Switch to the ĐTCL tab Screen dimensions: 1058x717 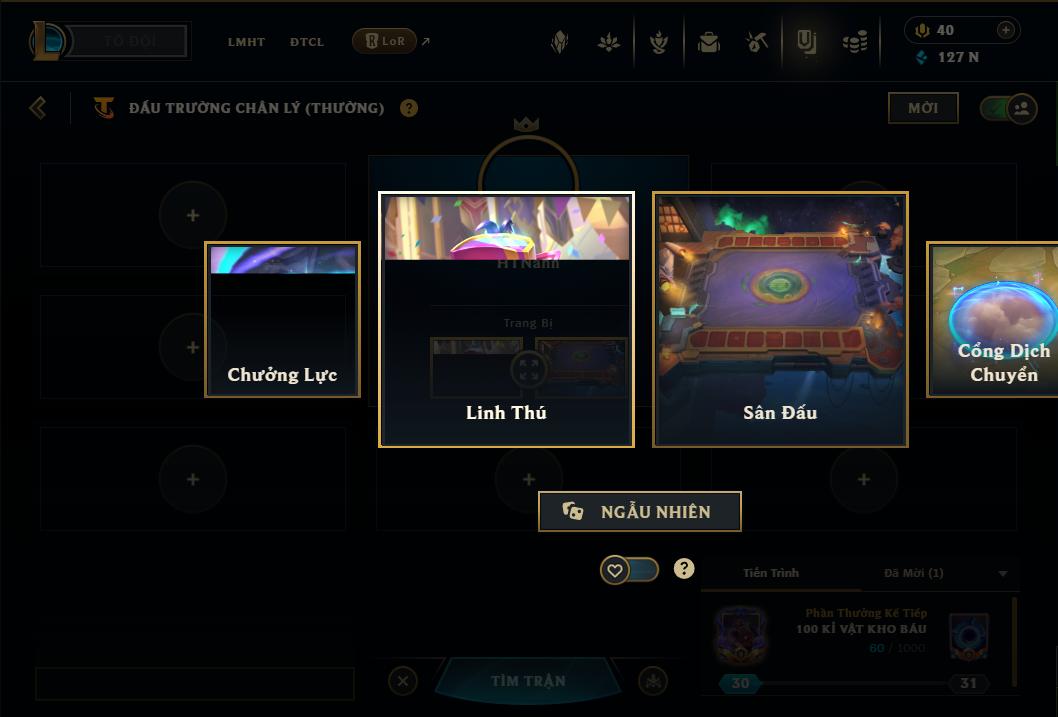click(x=307, y=42)
